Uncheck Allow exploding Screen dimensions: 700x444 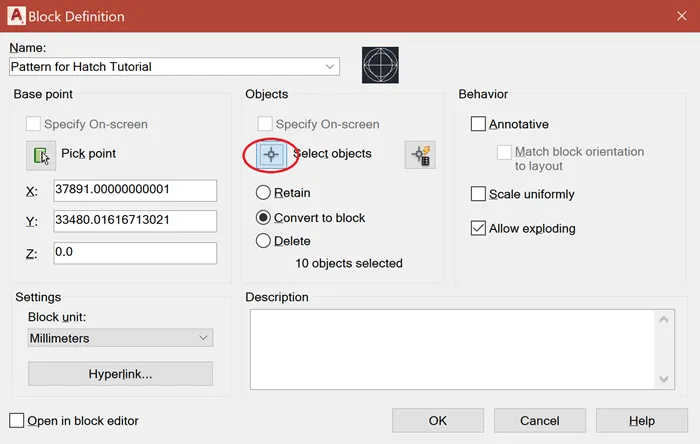[x=478, y=228]
